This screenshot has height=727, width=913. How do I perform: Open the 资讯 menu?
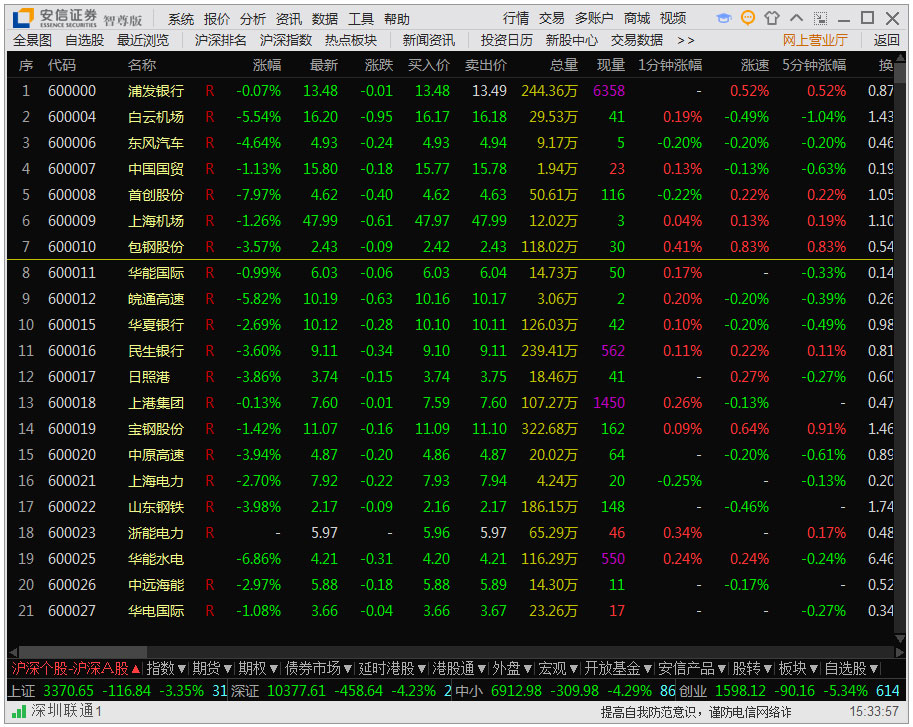pyautogui.click(x=289, y=19)
